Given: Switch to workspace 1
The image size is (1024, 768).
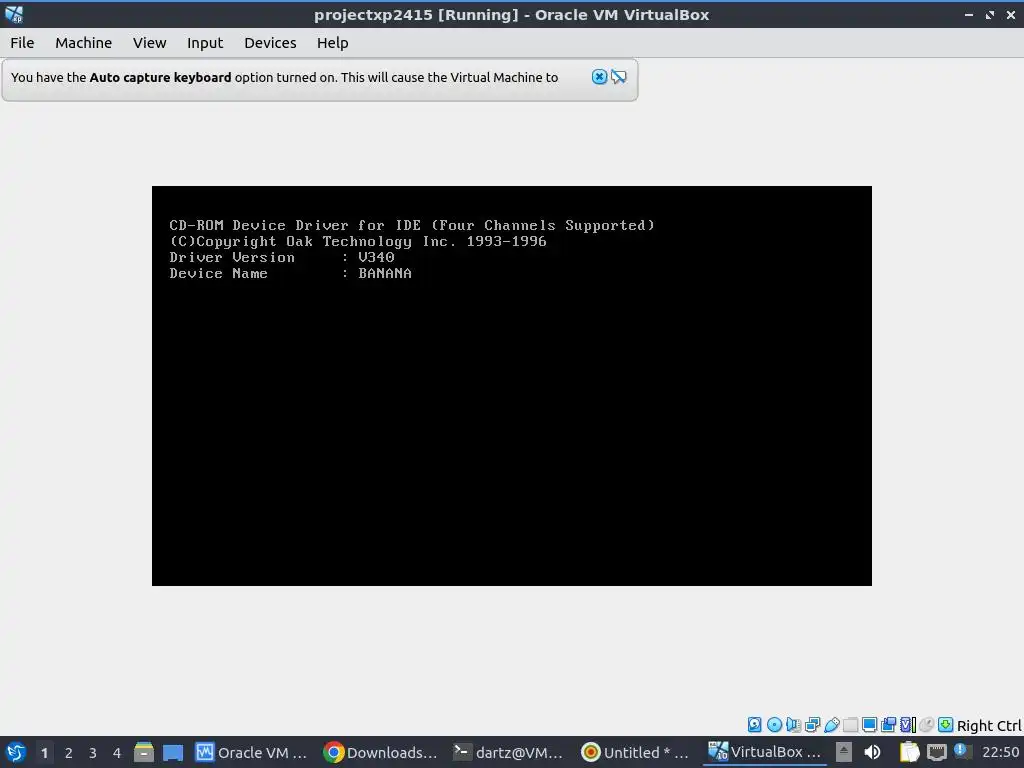Looking at the screenshot, I should point(44,753).
